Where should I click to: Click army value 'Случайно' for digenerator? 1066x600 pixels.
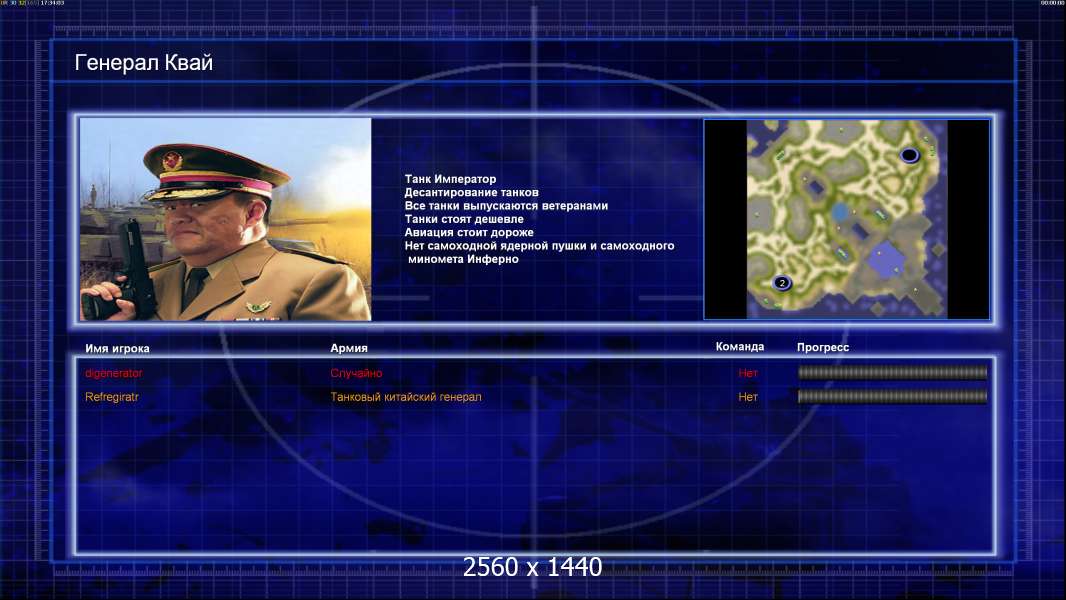[356, 373]
